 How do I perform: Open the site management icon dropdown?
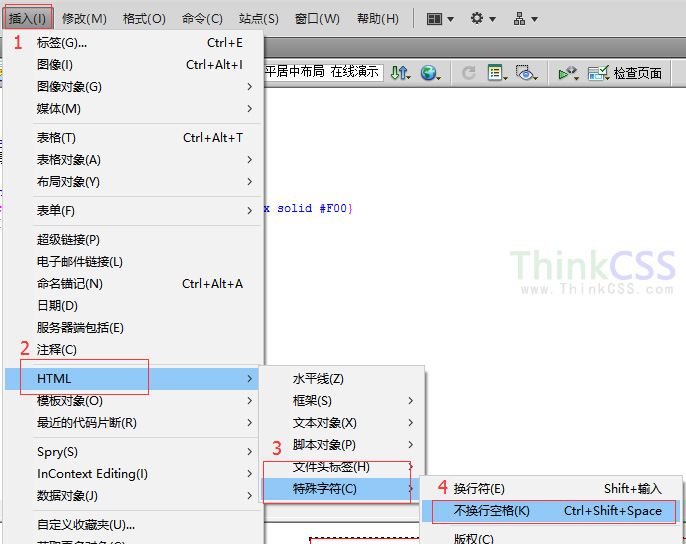tap(525, 19)
